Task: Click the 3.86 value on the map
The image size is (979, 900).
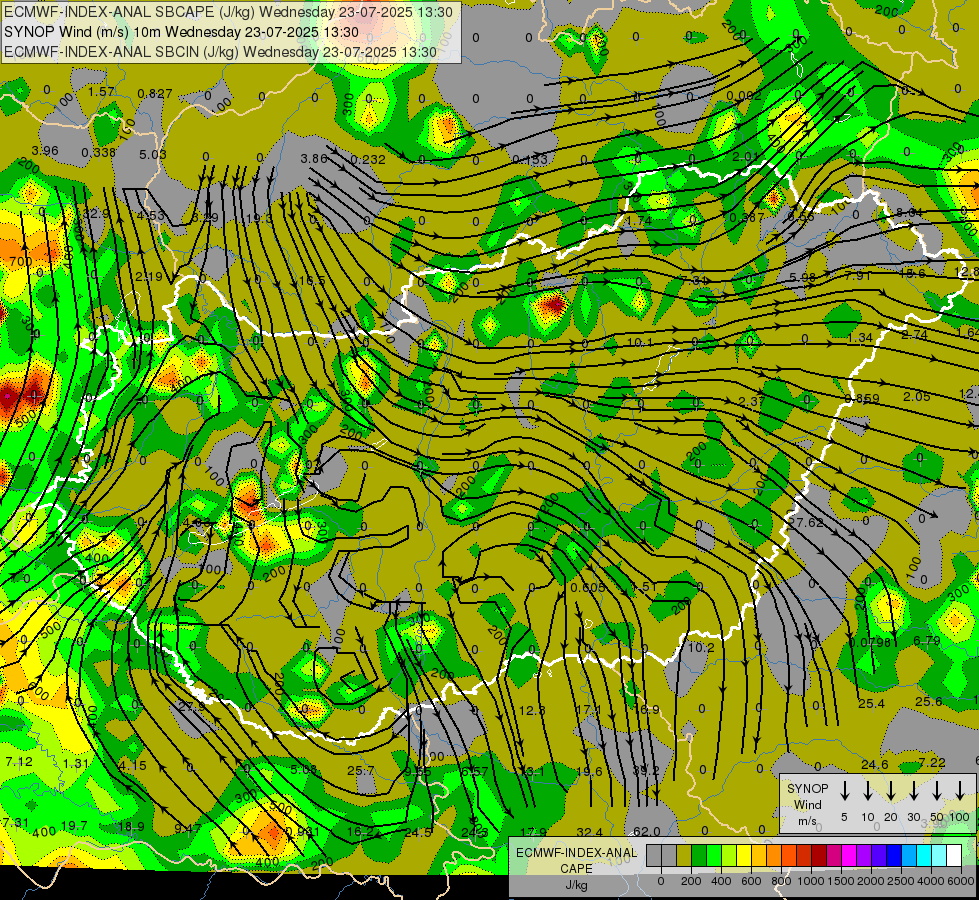Action: pyautogui.click(x=314, y=159)
